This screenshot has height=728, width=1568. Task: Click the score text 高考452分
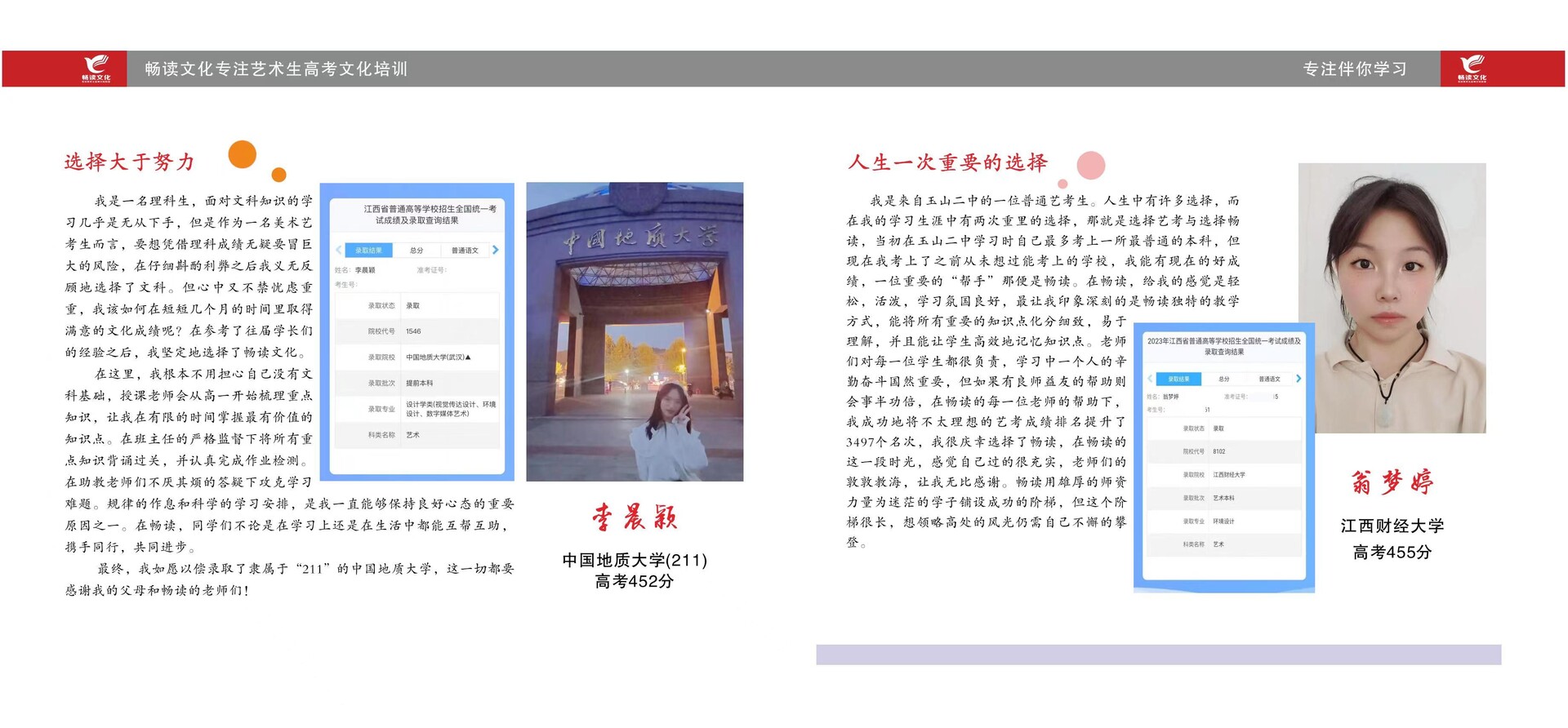tap(635, 581)
